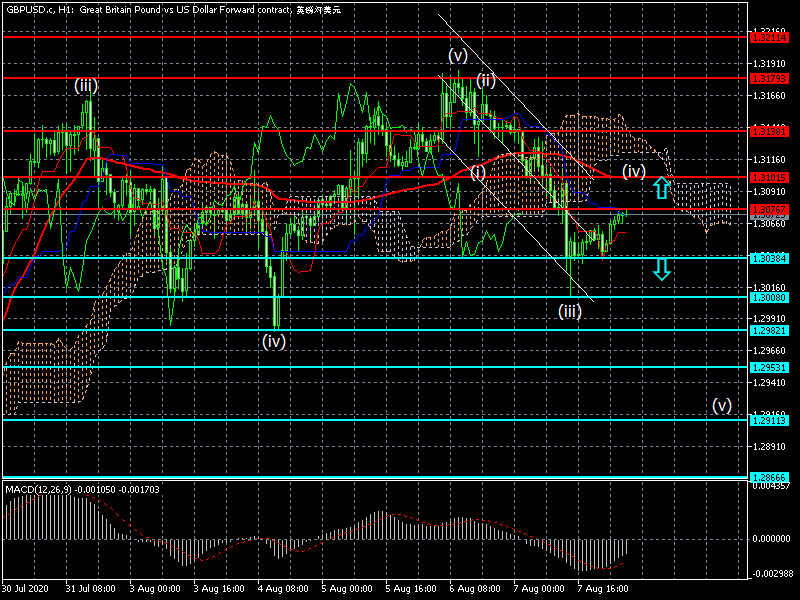Click the cyan 1.29113 price label
800x600 pixels.
(769, 420)
